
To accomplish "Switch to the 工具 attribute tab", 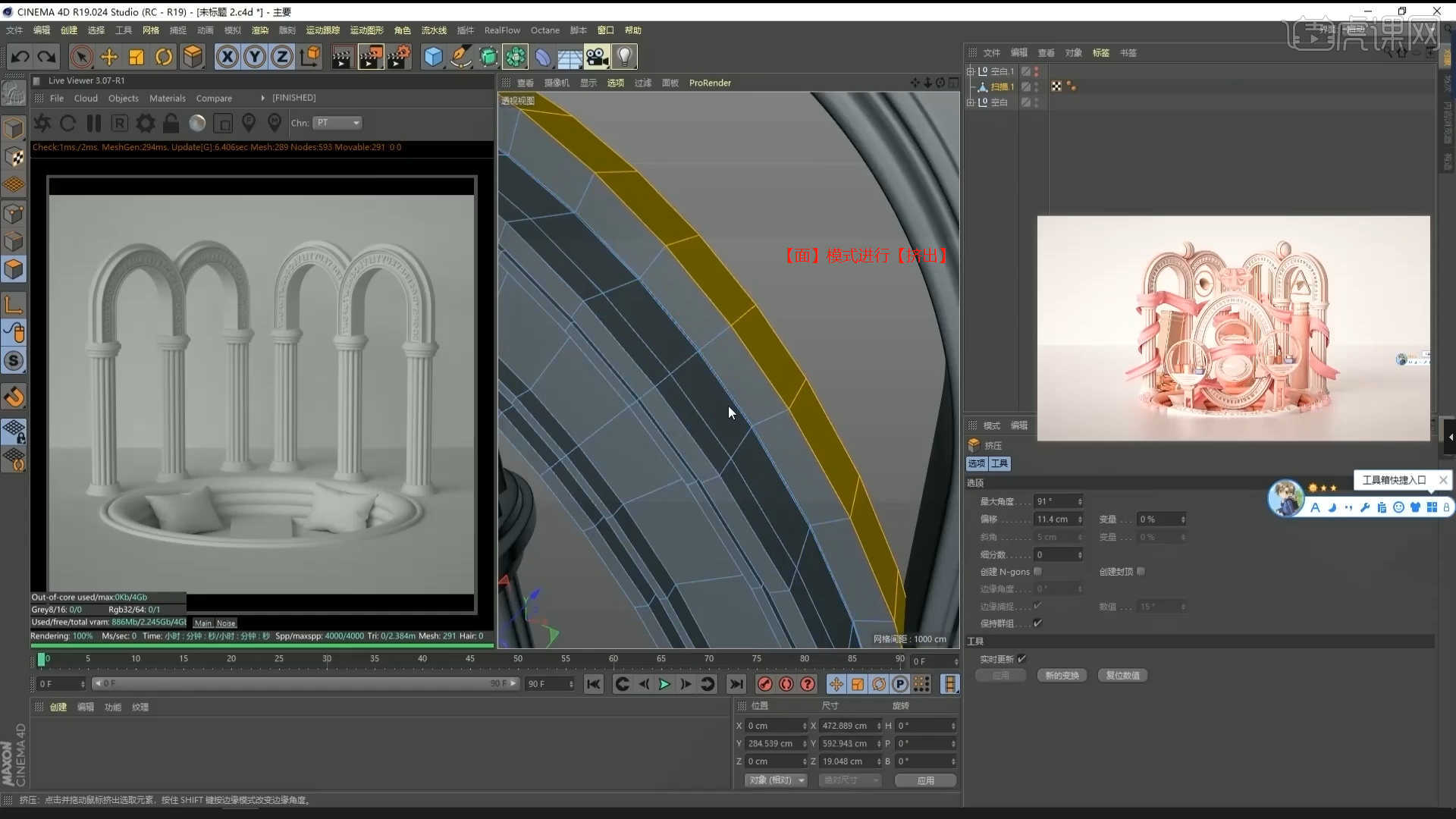I will [x=999, y=463].
